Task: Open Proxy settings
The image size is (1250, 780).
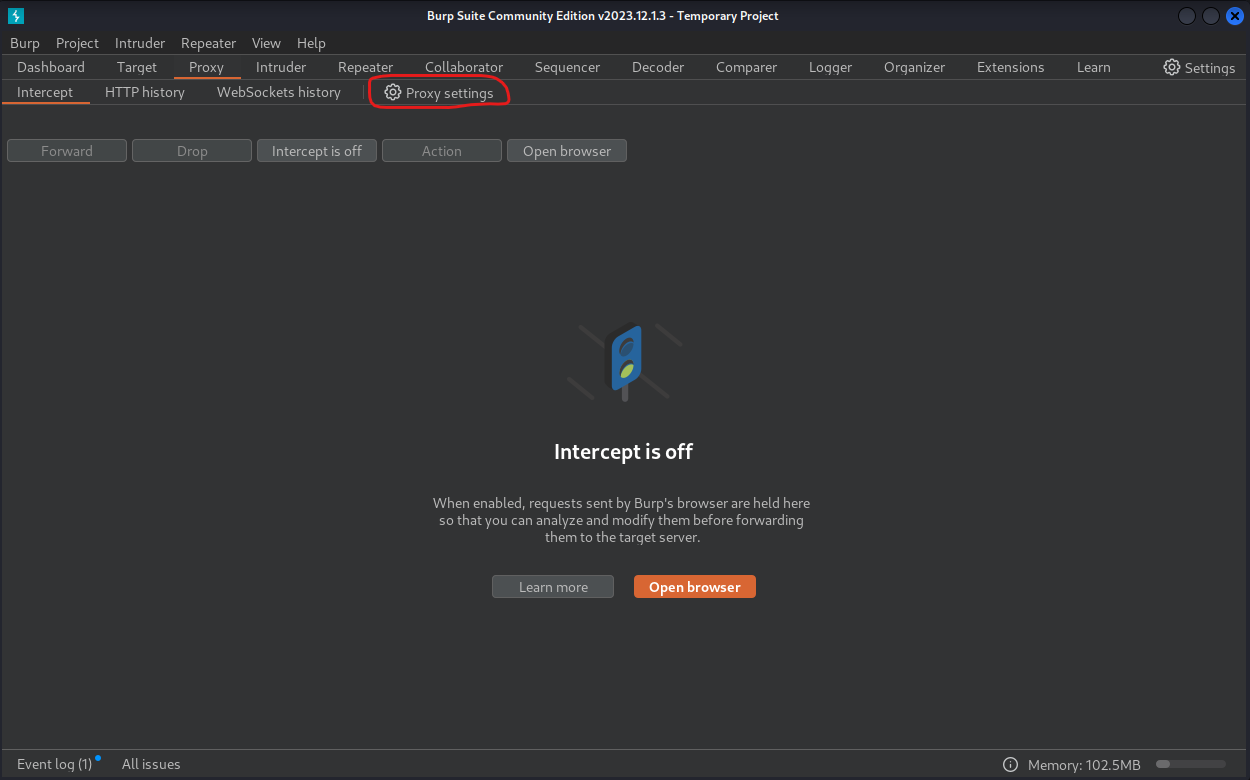Action: click(439, 92)
